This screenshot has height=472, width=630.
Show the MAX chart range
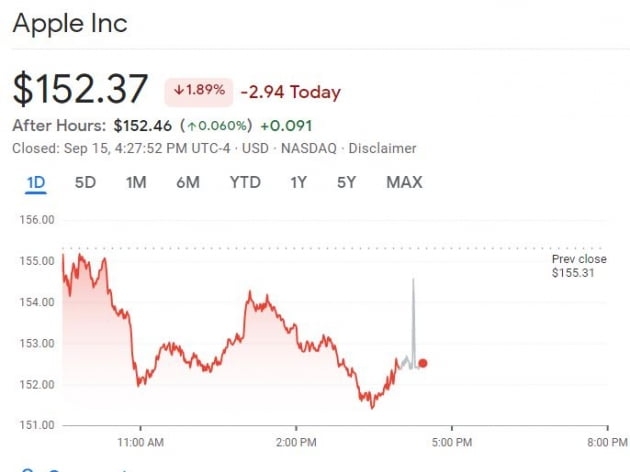coord(404,182)
